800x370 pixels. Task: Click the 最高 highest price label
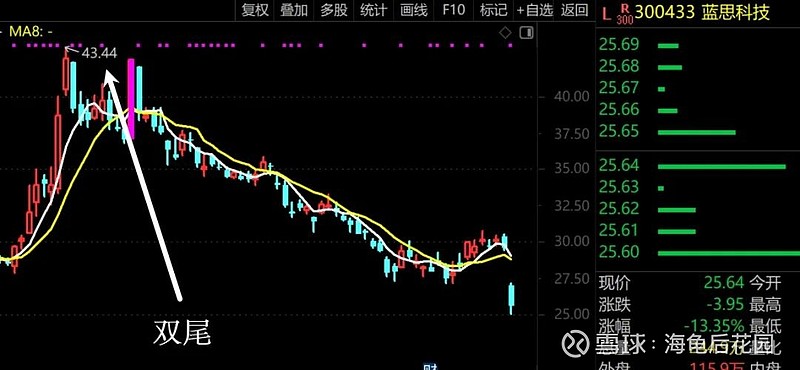click(x=765, y=305)
